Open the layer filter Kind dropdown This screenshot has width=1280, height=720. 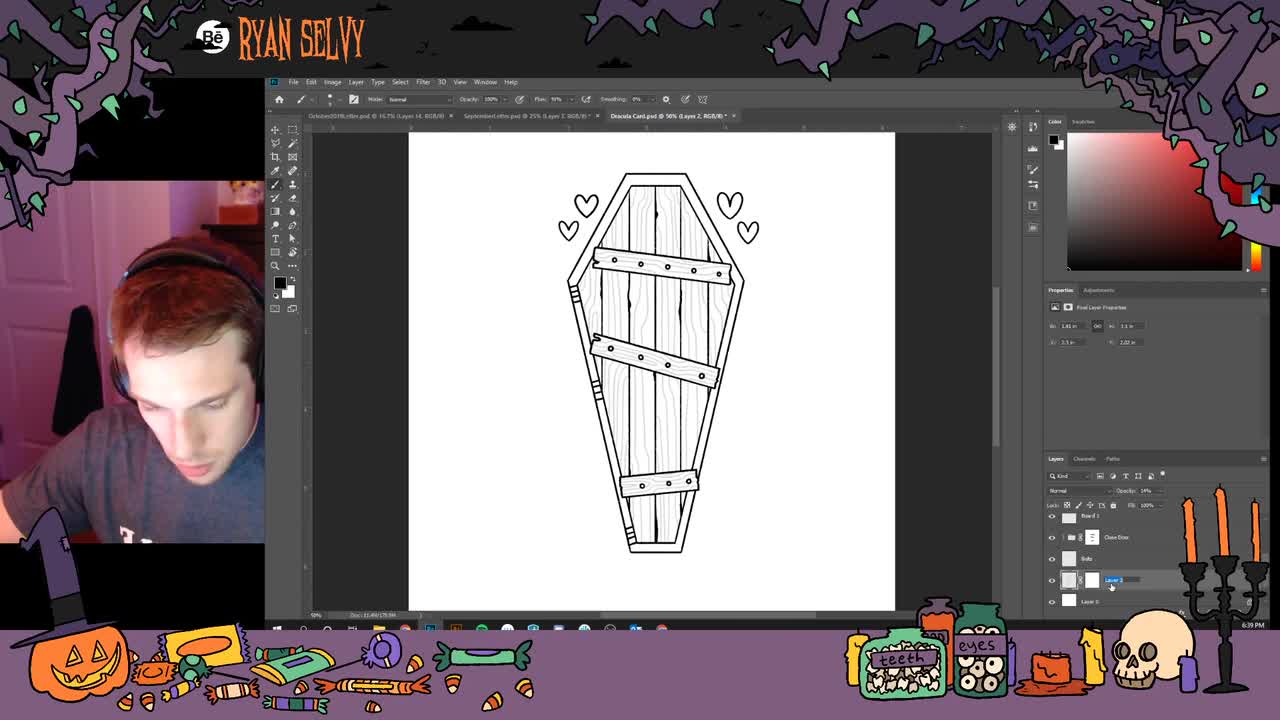[x=1066, y=476]
